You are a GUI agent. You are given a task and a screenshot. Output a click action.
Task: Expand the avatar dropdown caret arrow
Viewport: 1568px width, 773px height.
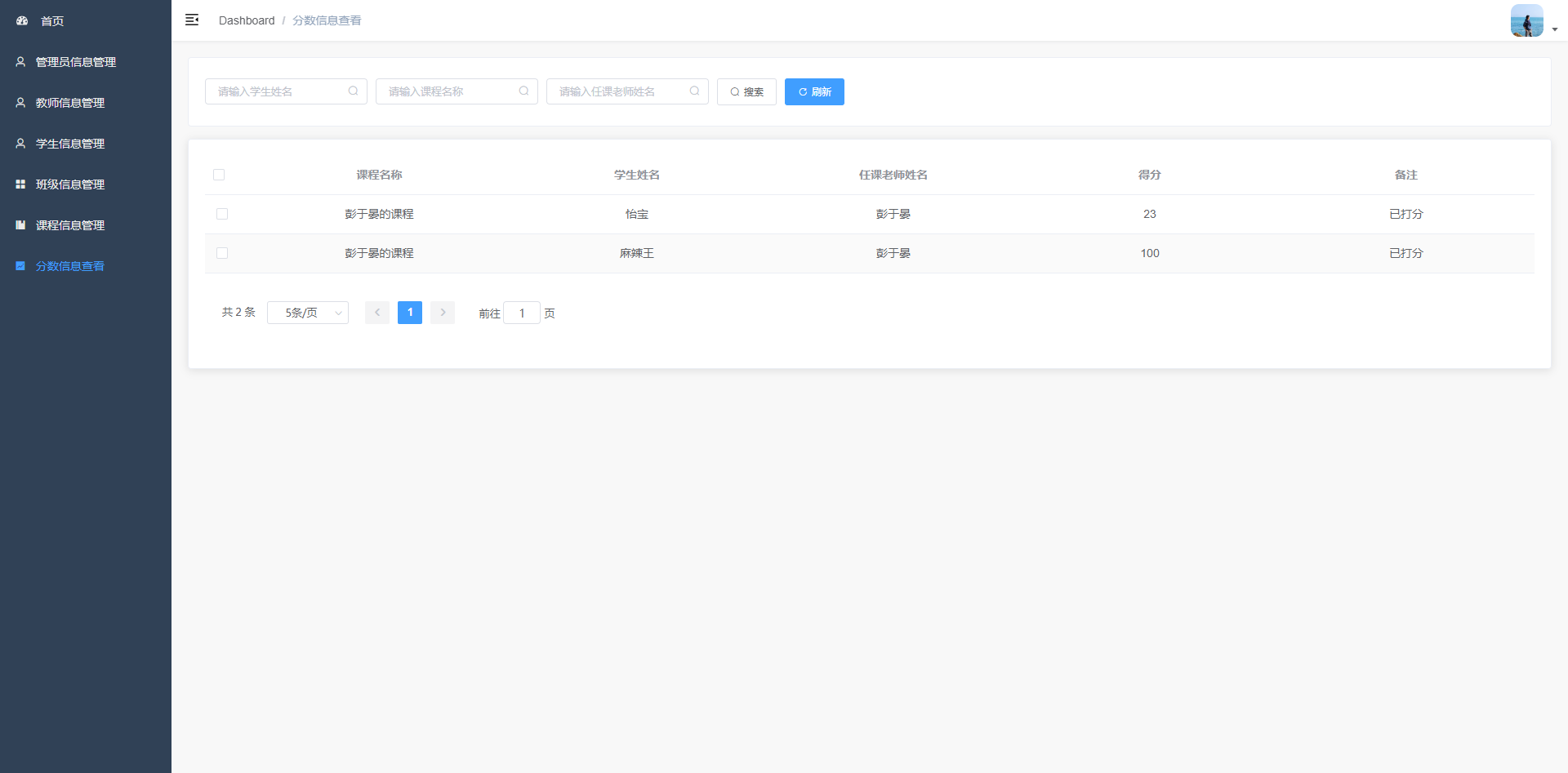pos(1554,29)
